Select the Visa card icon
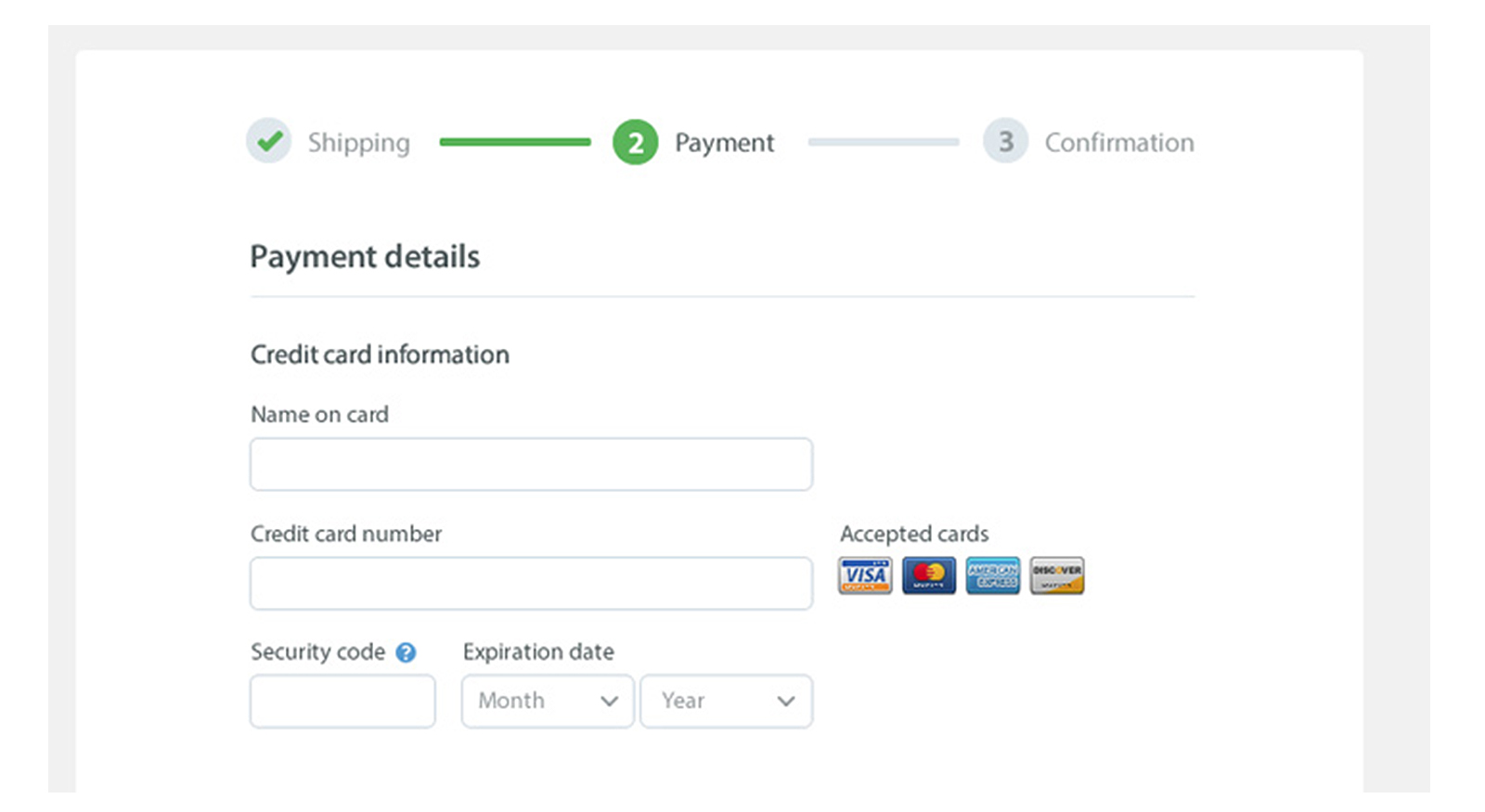Image resolution: width=1485 pixels, height=812 pixels. coord(864,575)
